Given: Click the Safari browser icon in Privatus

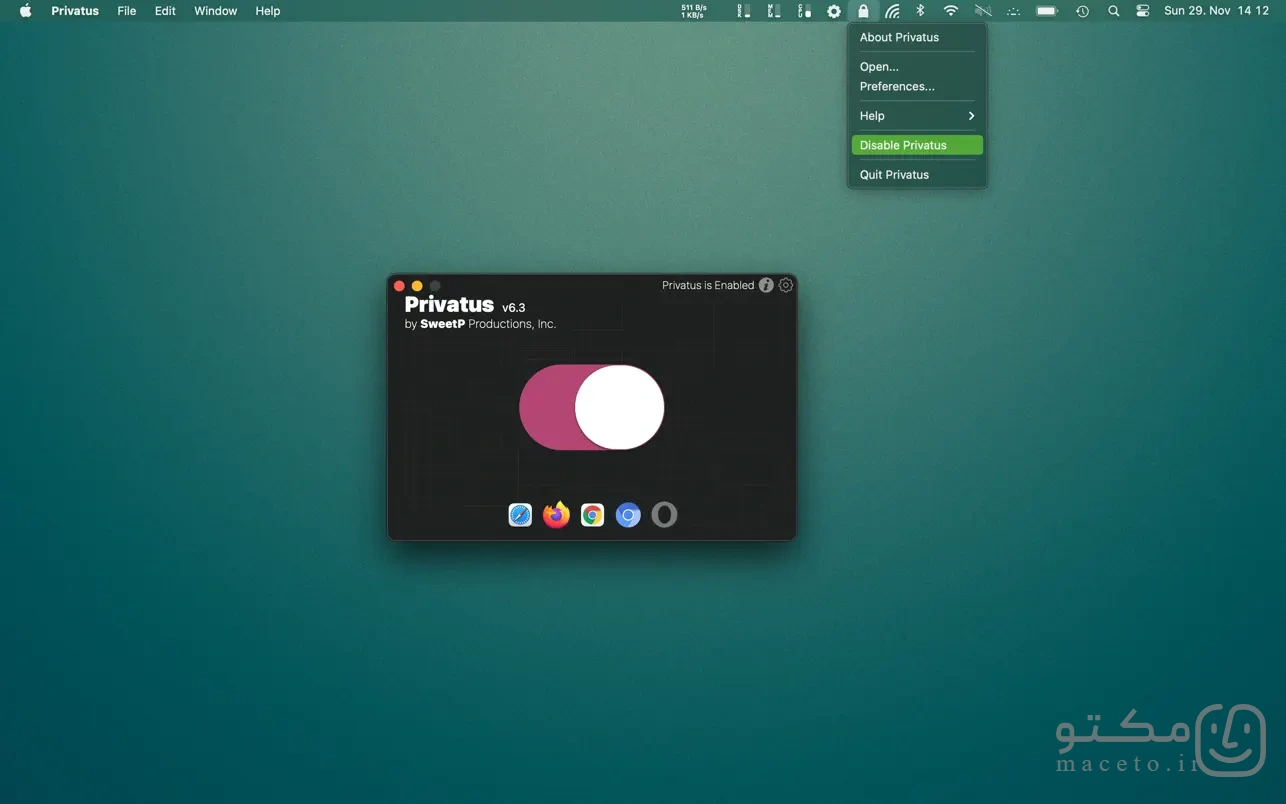Looking at the screenshot, I should click(520, 515).
